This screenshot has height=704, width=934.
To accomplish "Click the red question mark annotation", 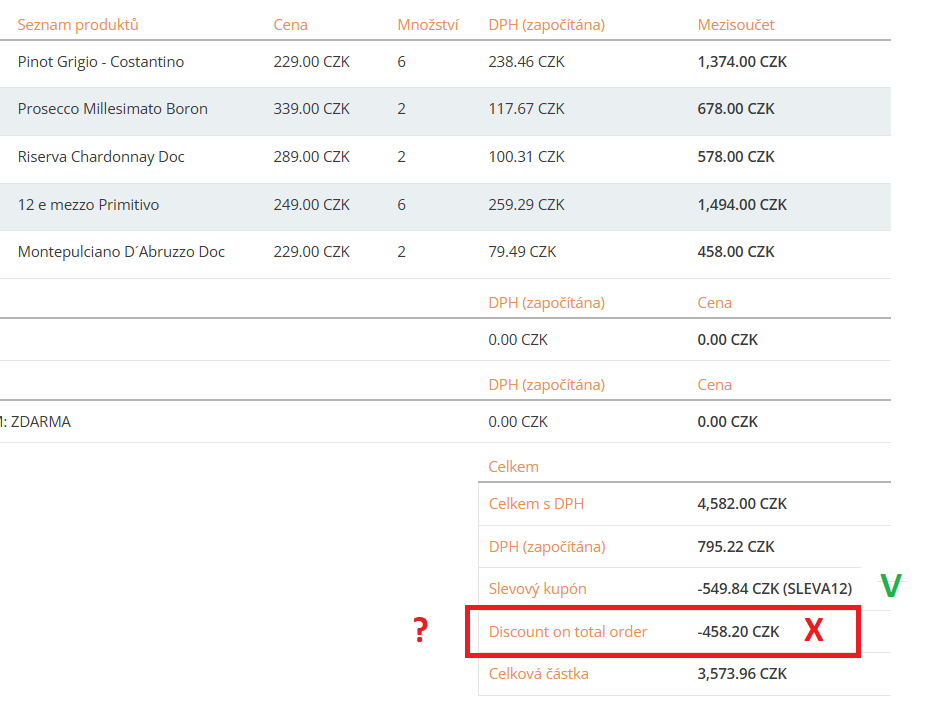I will (x=421, y=631).
